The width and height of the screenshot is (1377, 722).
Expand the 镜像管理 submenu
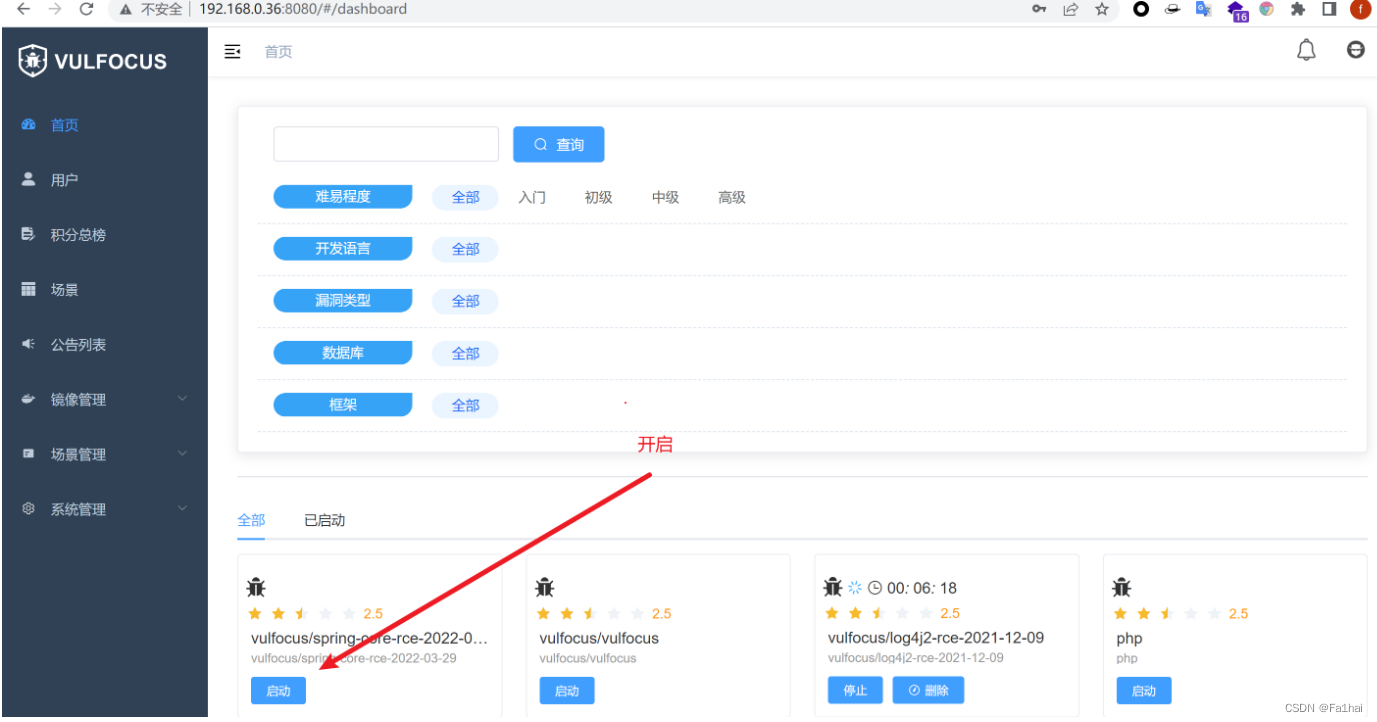[x=104, y=399]
